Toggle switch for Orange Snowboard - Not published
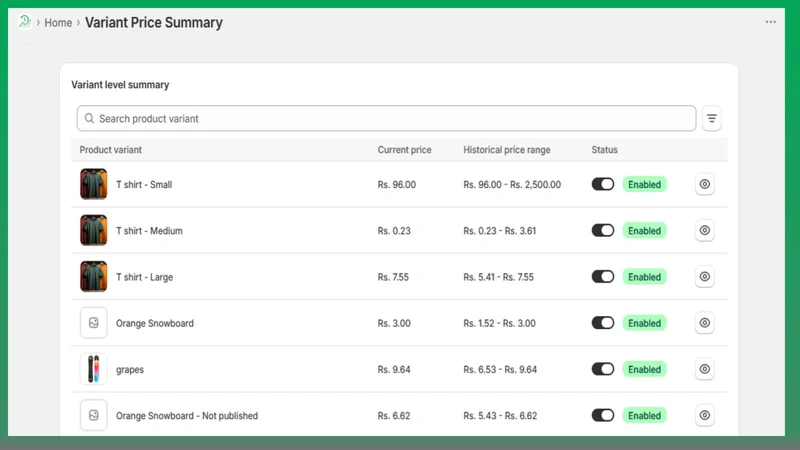 click(603, 415)
